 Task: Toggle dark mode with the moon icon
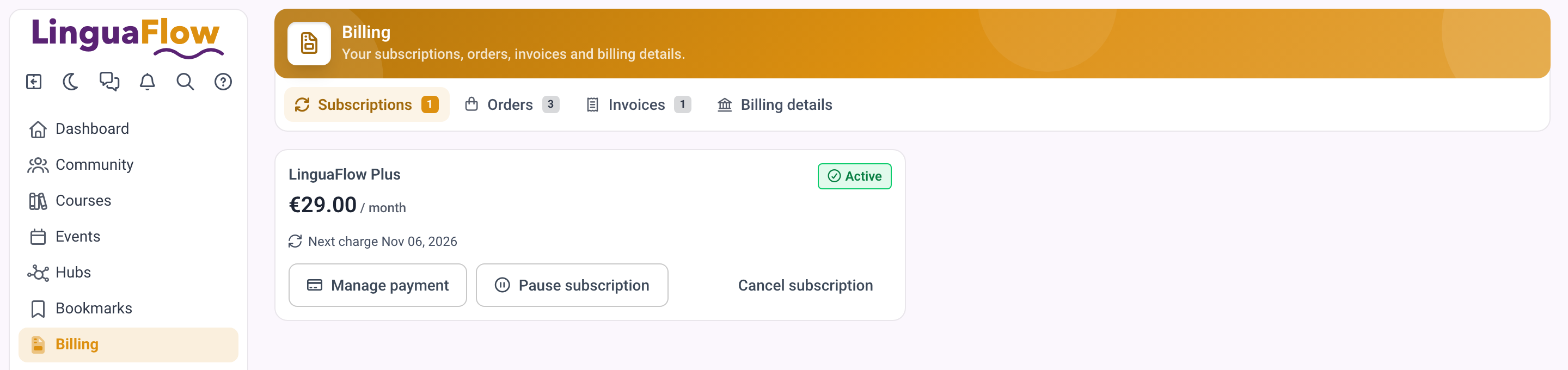pyautogui.click(x=71, y=82)
